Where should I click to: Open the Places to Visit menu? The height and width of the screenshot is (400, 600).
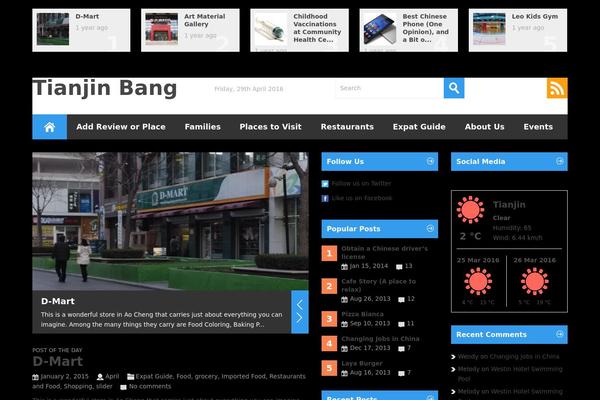pyautogui.click(x=271, y=127)
